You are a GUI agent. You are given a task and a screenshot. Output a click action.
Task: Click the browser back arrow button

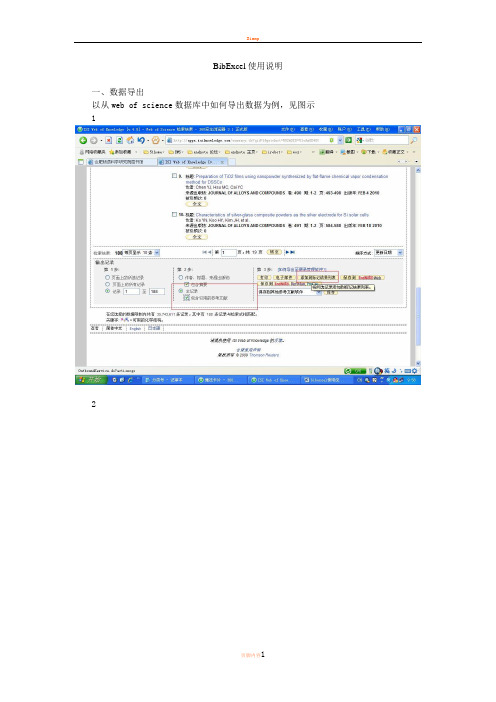pyautogui.click(x=83, y=140)
